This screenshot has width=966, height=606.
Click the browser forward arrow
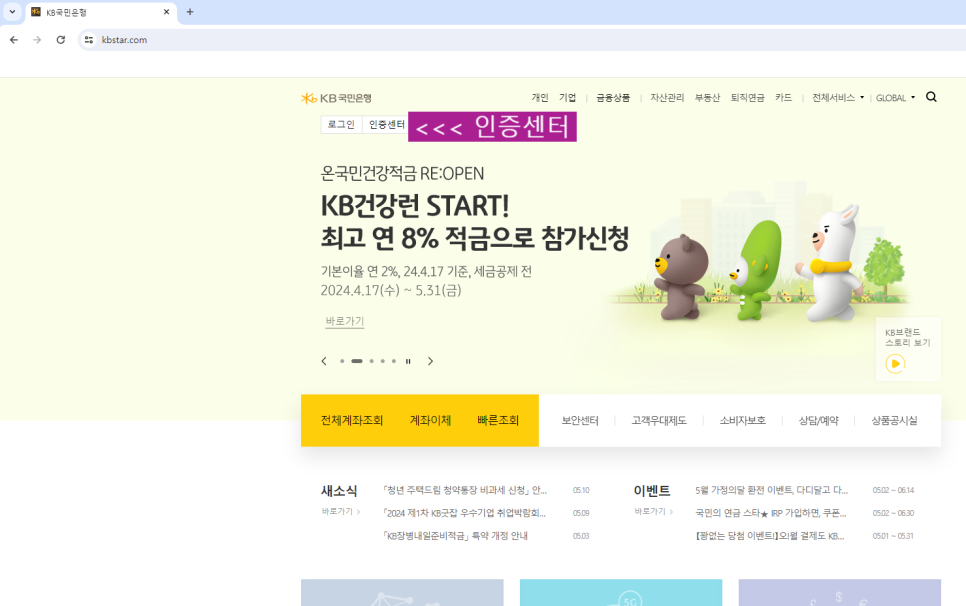[37, 39]
